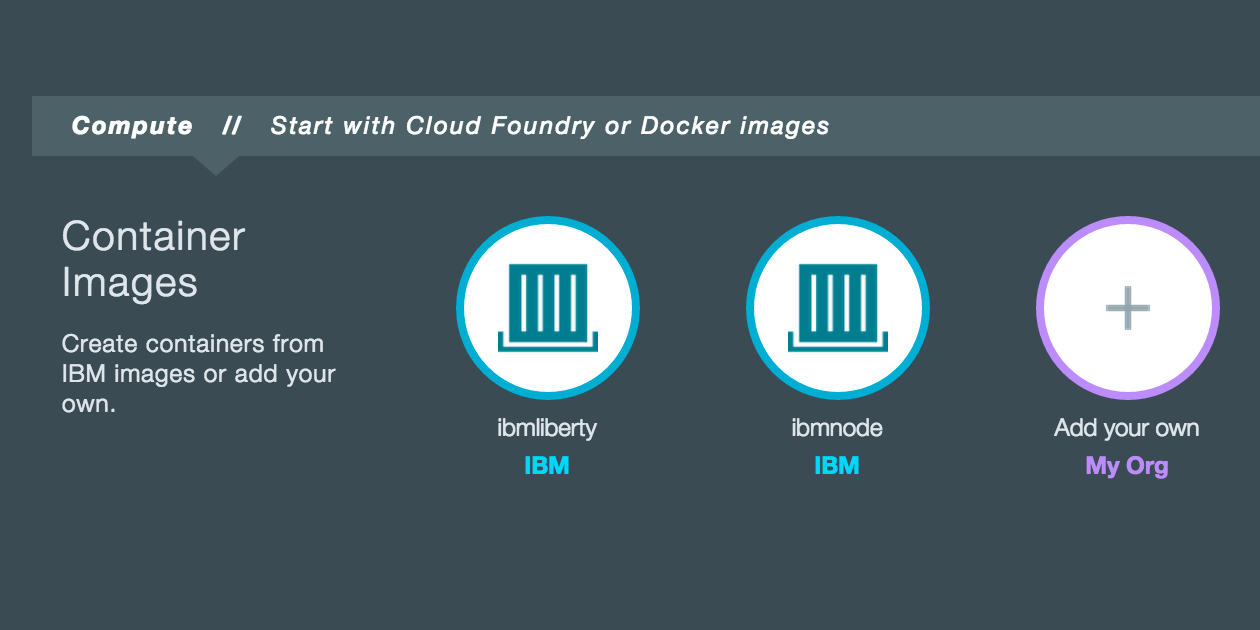Click the Add your own label

click(x=1127, y=428)
